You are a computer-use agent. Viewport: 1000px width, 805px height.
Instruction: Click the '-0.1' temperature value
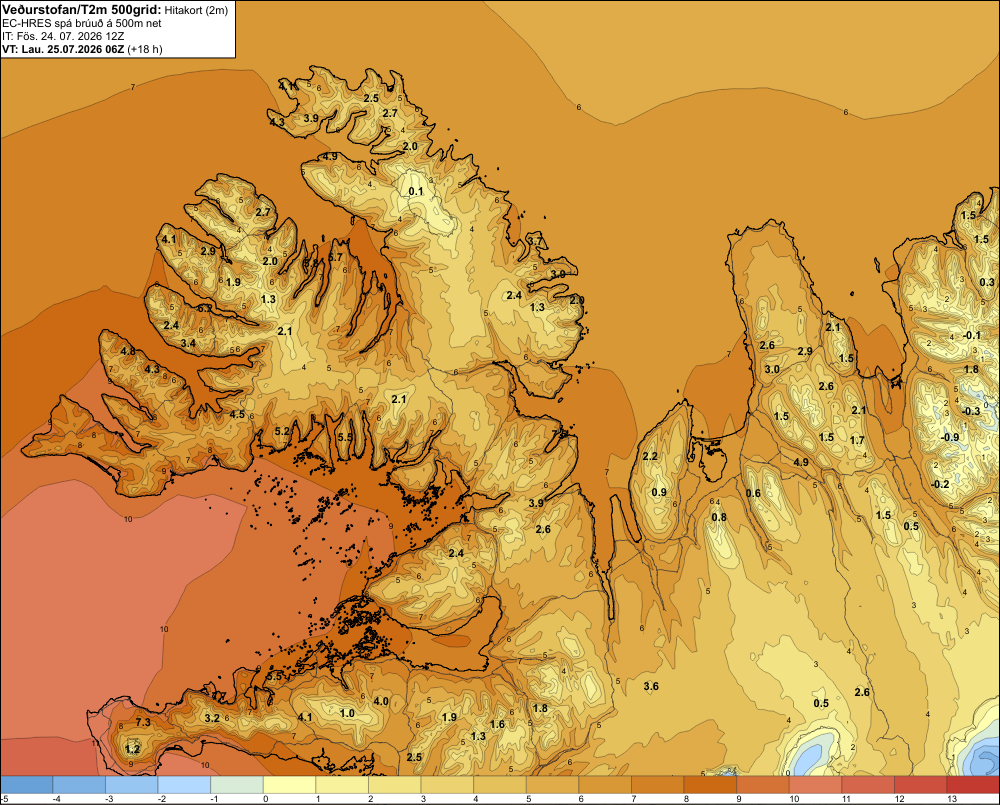pos(971,335)
